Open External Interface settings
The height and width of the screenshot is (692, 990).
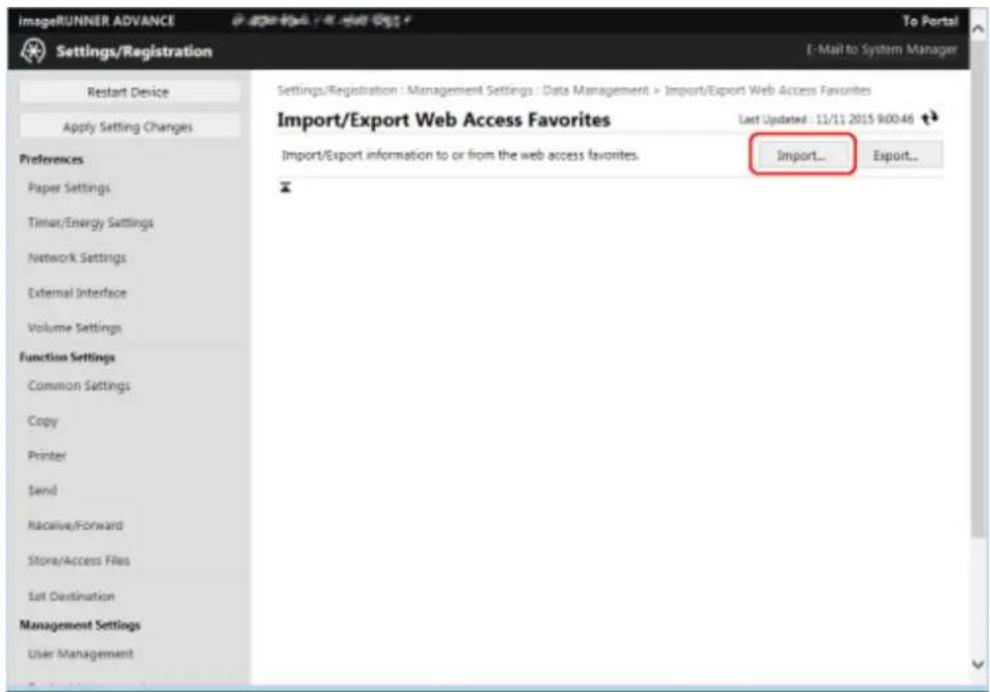click(77, 292)
